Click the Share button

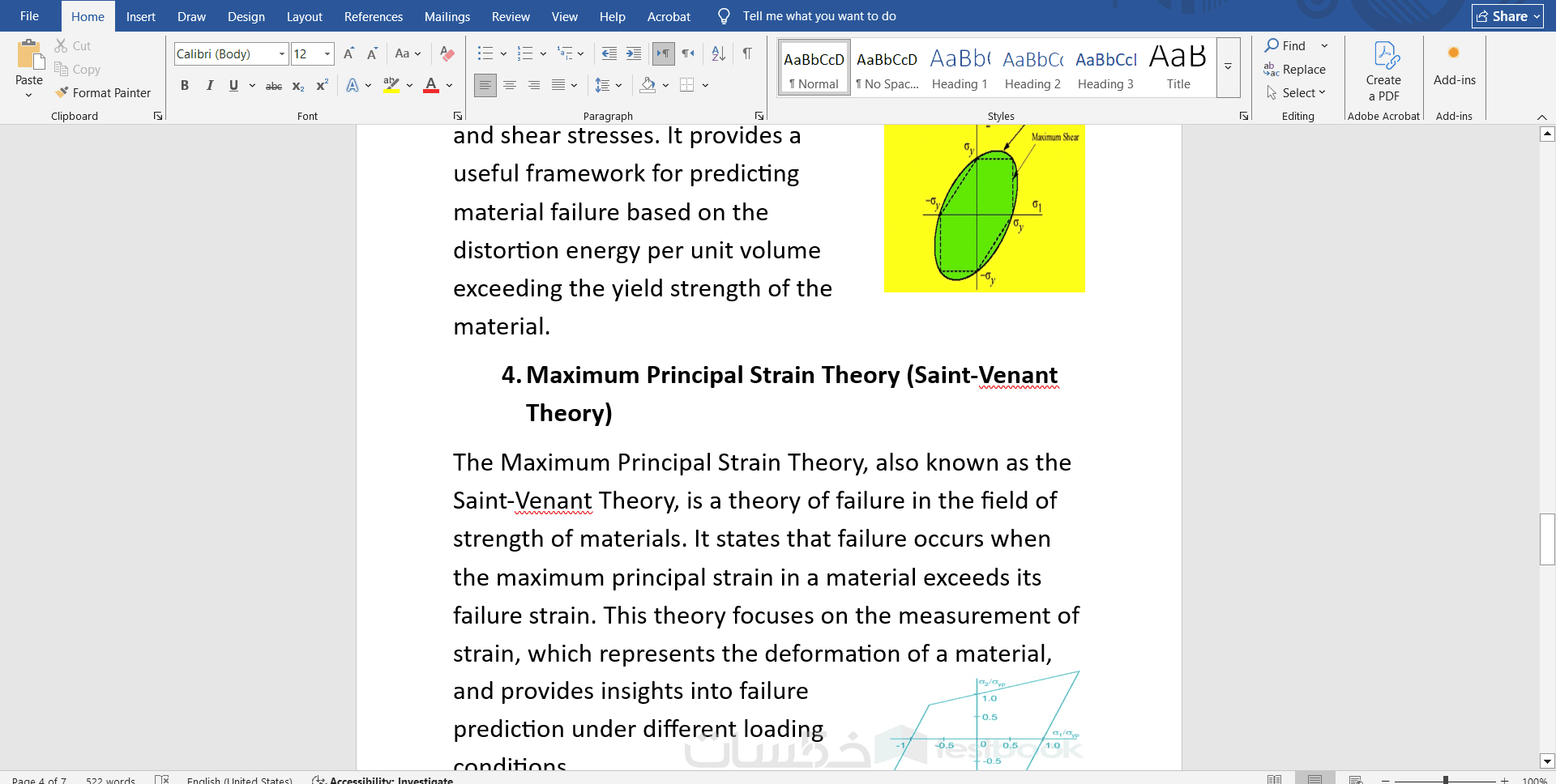pyautogui.click(x=1507, y=16)
